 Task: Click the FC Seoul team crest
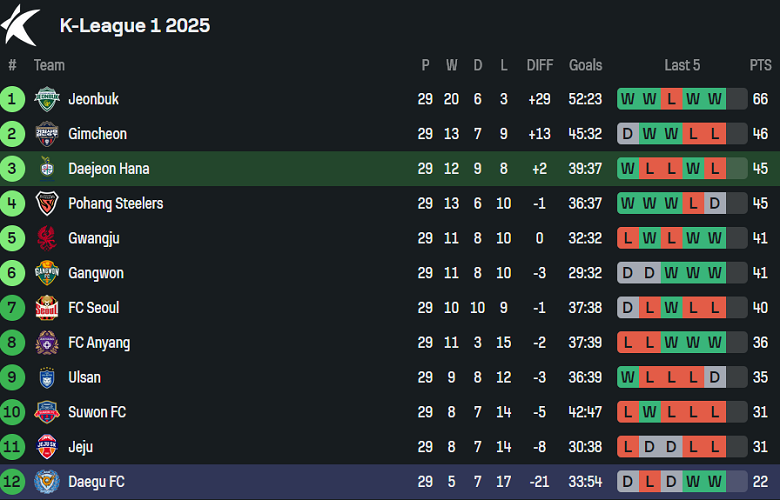click(46, 308)
